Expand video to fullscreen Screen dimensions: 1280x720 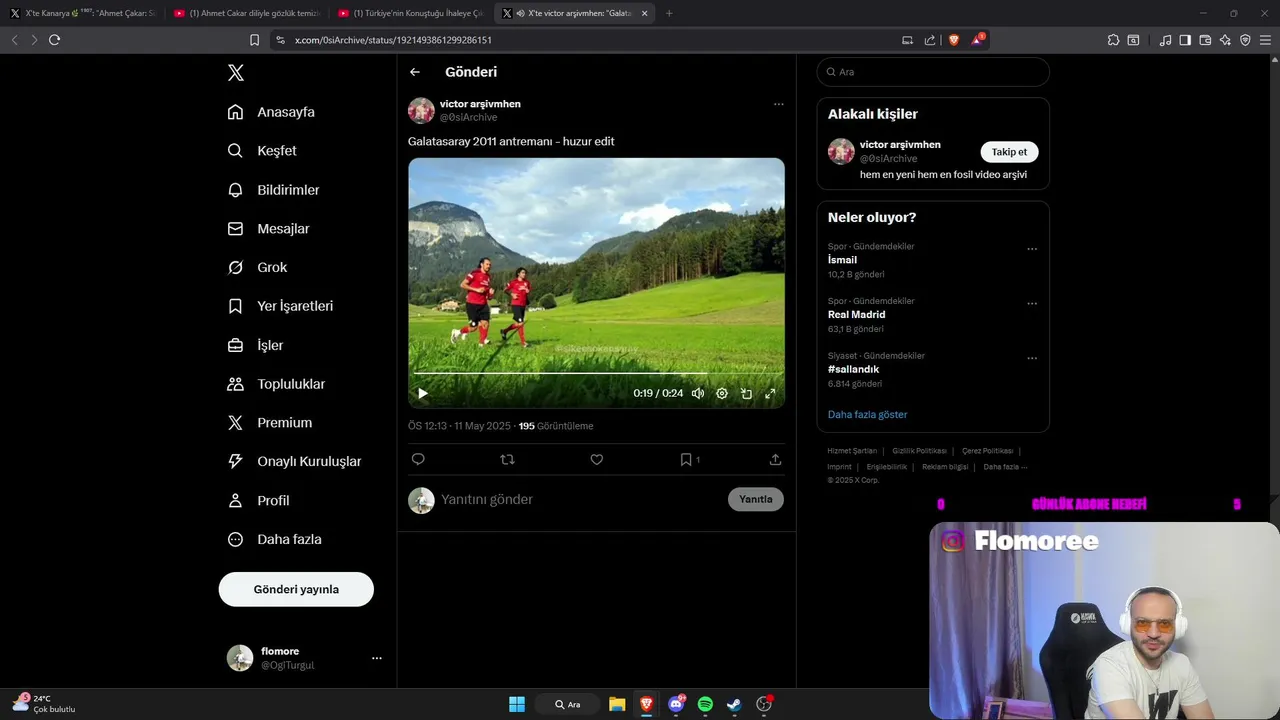click(x=770, y=393)
